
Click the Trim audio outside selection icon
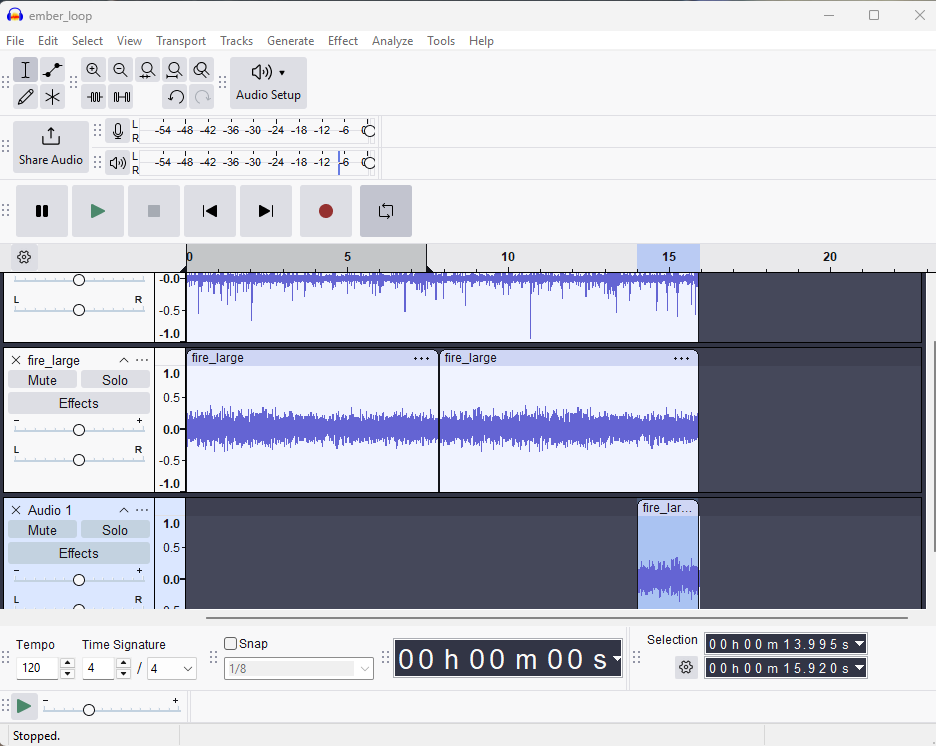(x=95, y=97)
